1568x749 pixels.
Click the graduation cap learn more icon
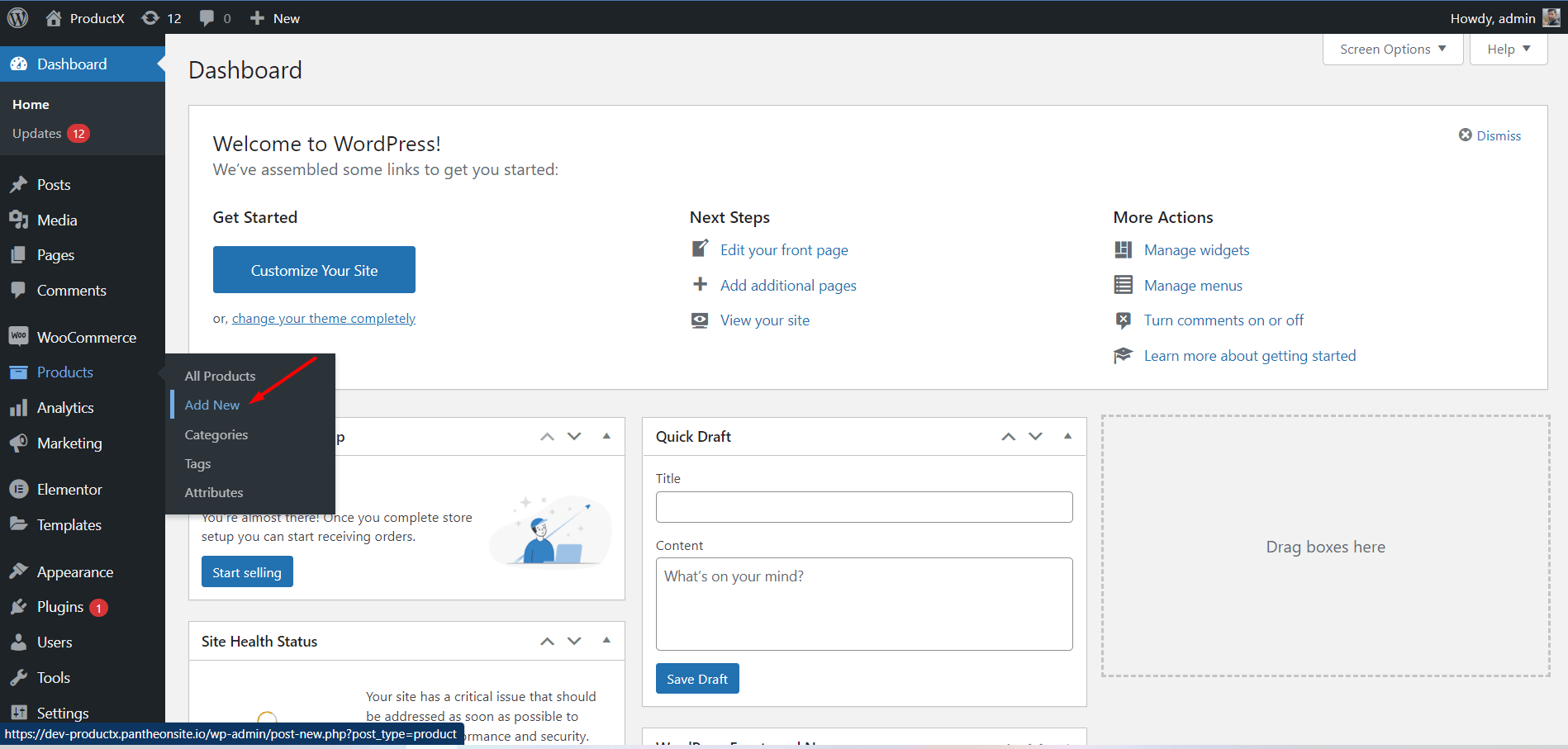(1123, 355)
